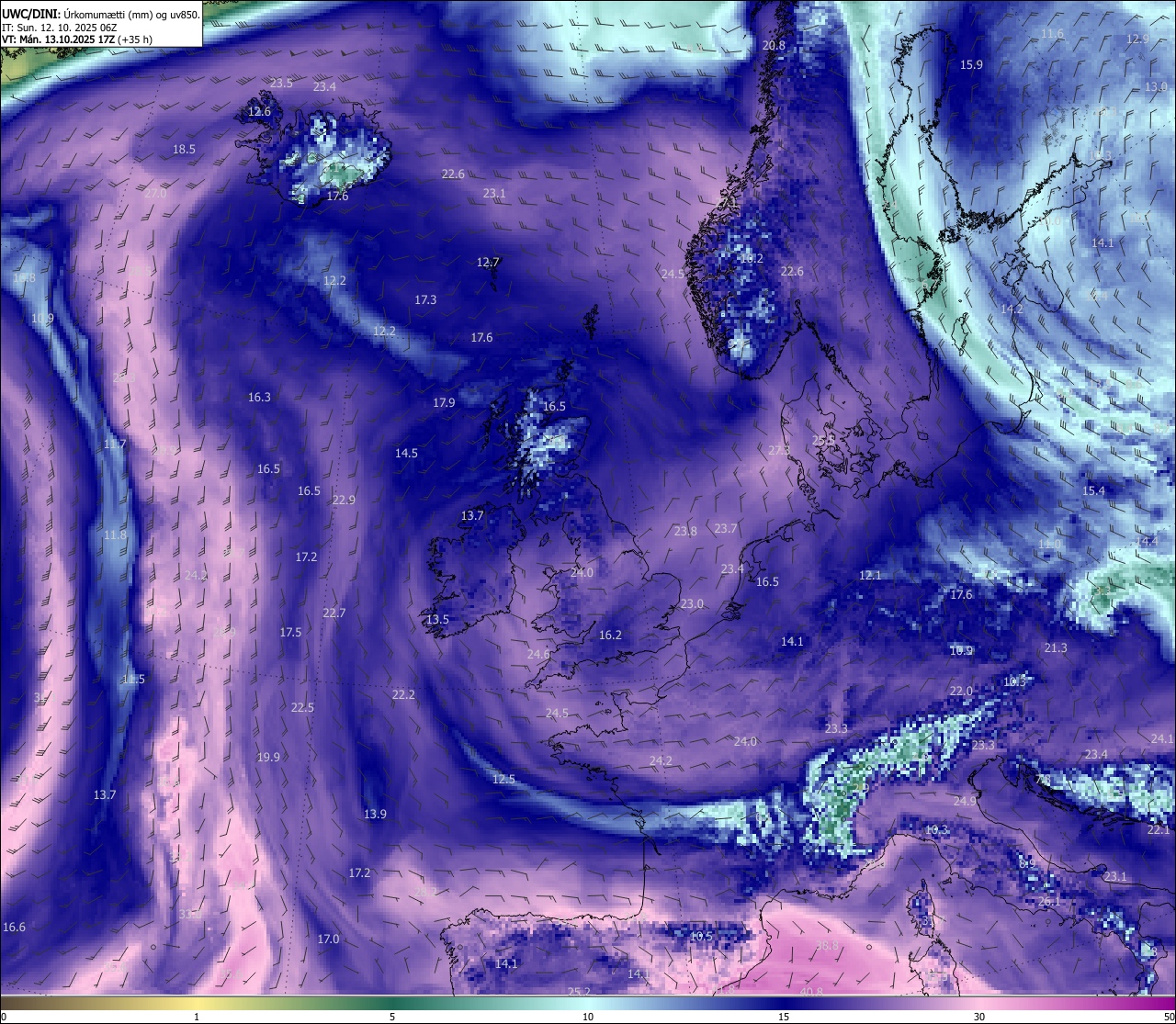
Task: Click the map value 15.4
Action: tap(1093, 490)
